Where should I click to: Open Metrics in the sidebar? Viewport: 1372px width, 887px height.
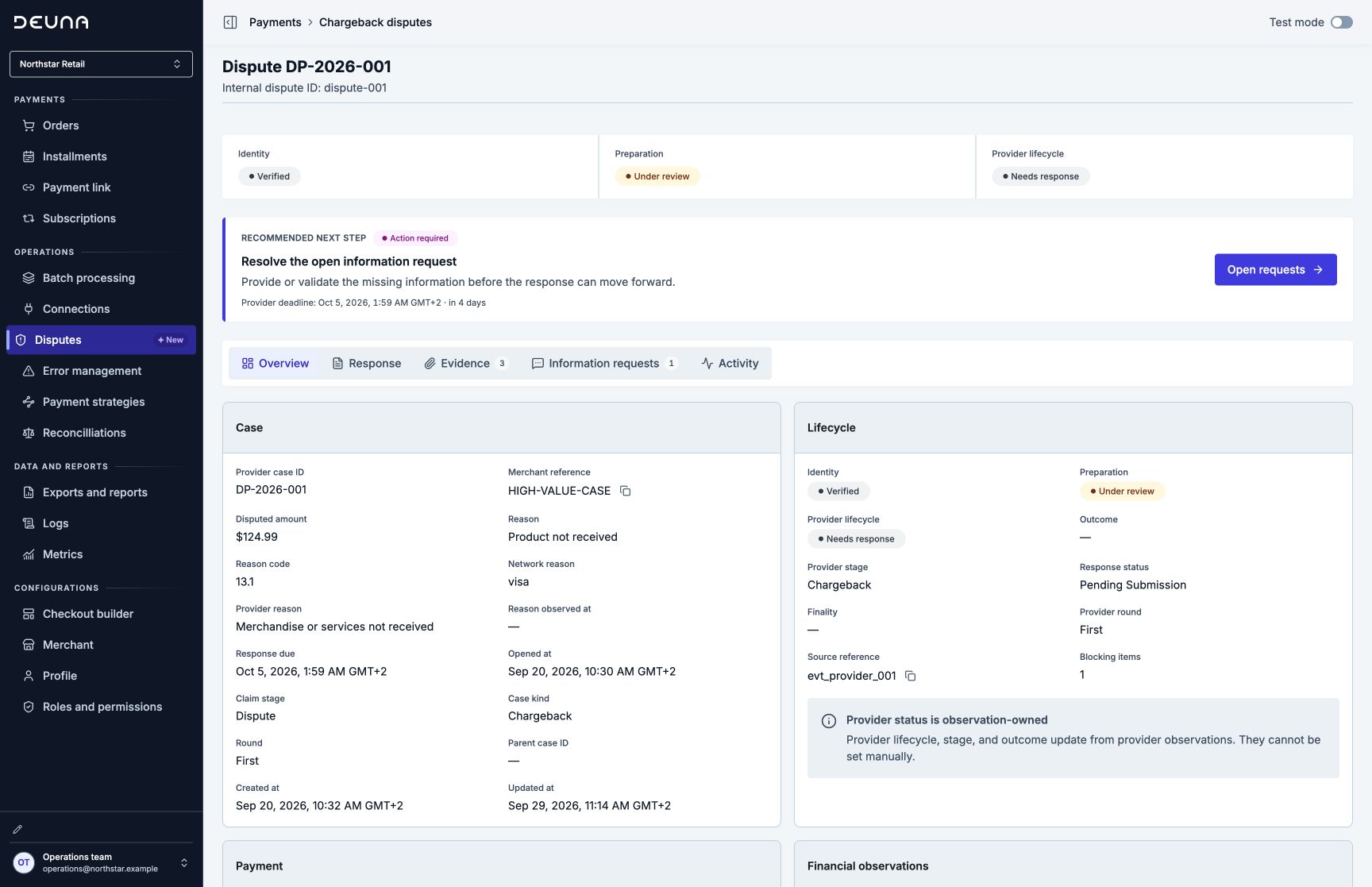click(101, 554)
